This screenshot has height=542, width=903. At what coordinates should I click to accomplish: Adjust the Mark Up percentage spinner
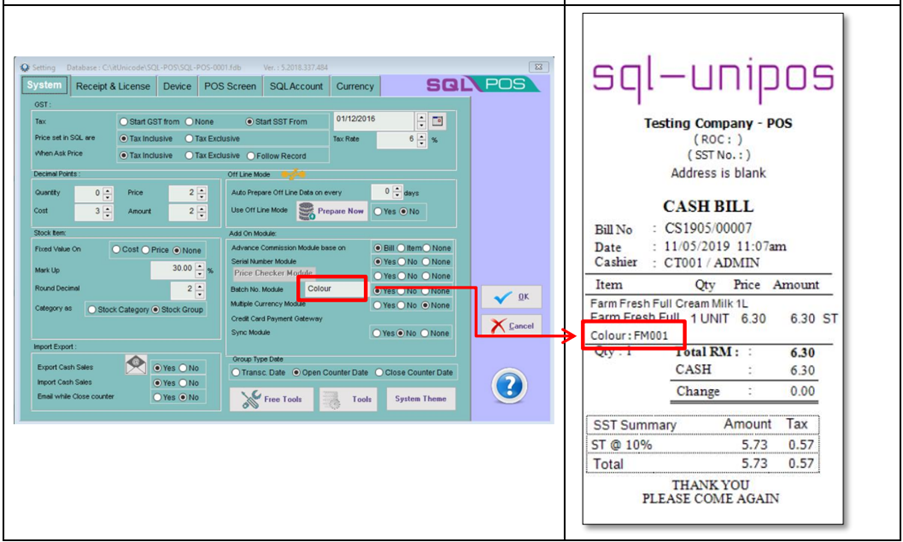click(198, 270)
